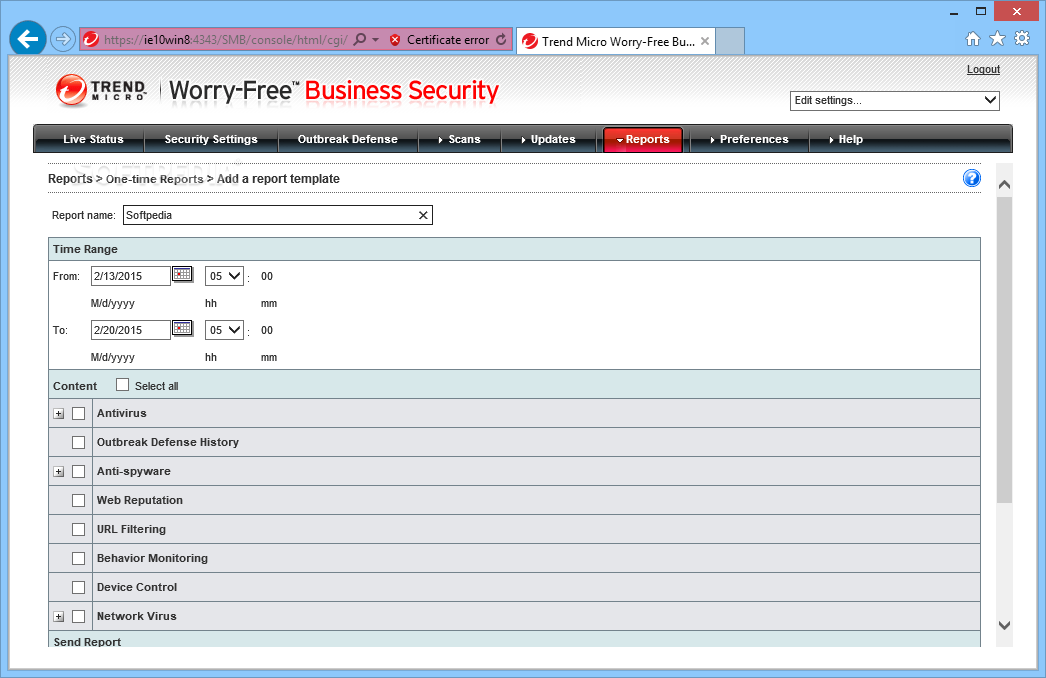Screen dimensions: 1046x678
Task: Open the Edit settings dropdown
Action: 895,101
